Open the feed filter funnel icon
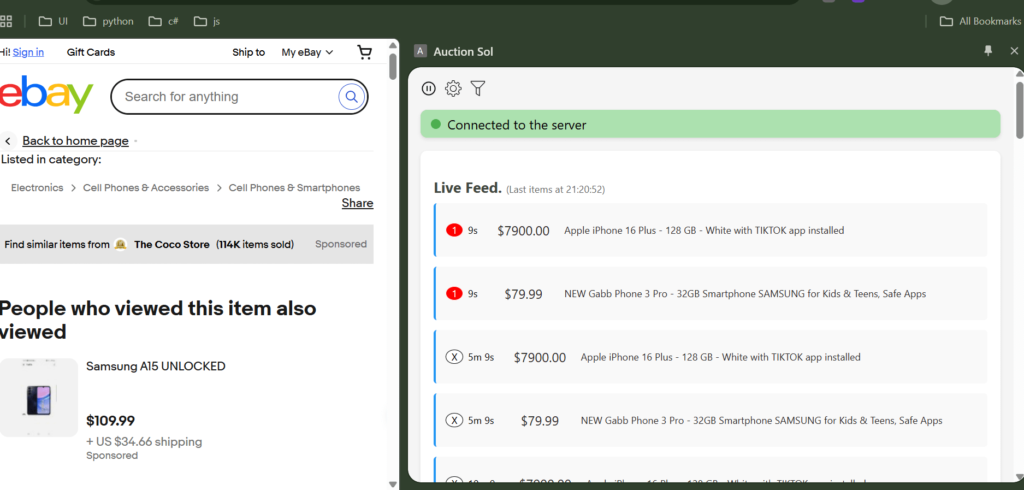The image size is (1024, 490). pyautogui.click(x=478, y=88)
